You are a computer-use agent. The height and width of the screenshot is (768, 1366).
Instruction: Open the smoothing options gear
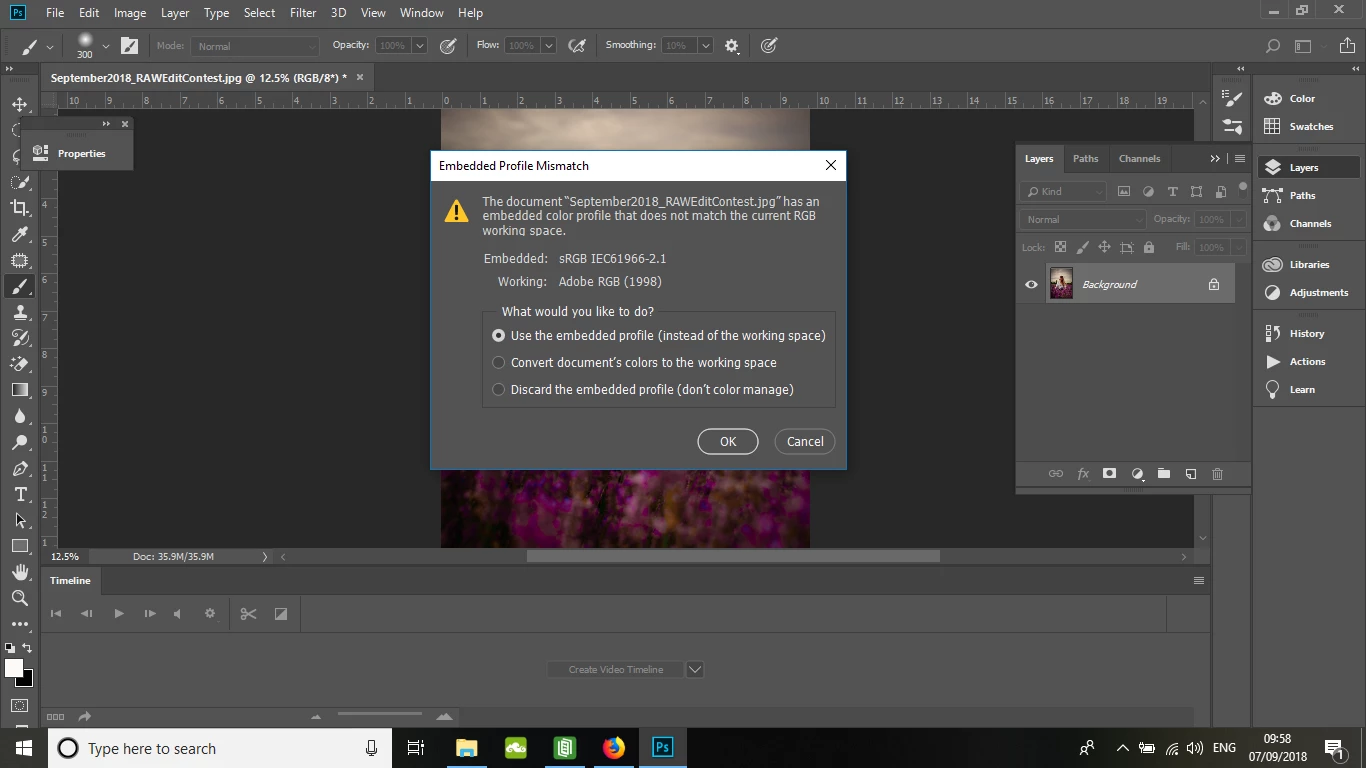[x=732, y=45]
